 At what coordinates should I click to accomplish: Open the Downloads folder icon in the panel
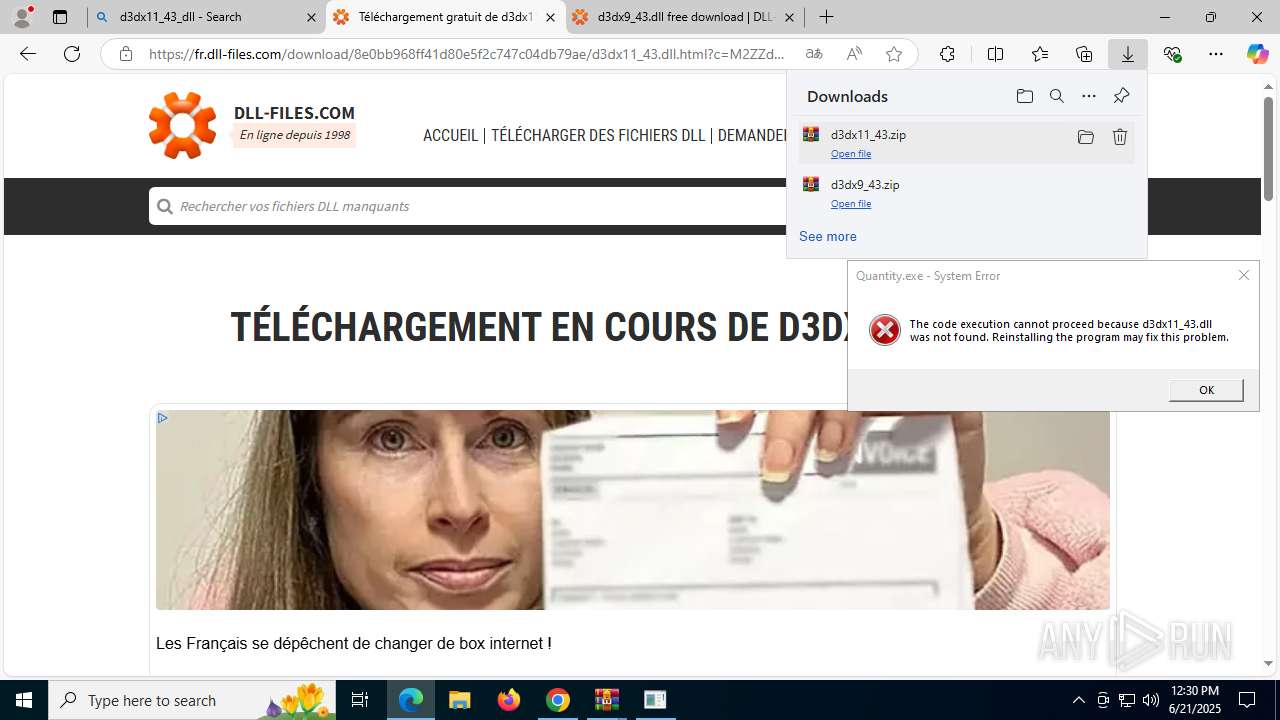click(x=1024, y=96)
